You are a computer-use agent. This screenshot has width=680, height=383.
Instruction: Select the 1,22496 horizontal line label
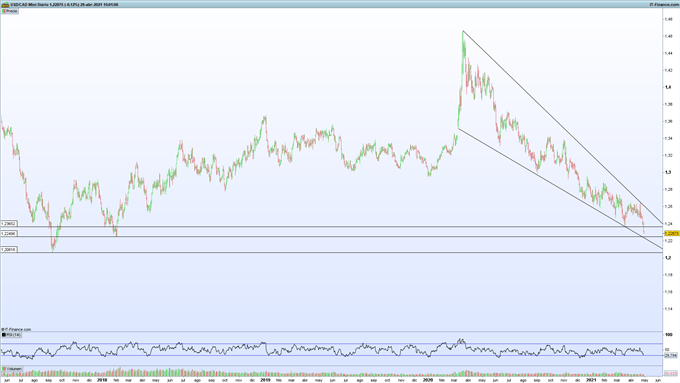(9, 234)
